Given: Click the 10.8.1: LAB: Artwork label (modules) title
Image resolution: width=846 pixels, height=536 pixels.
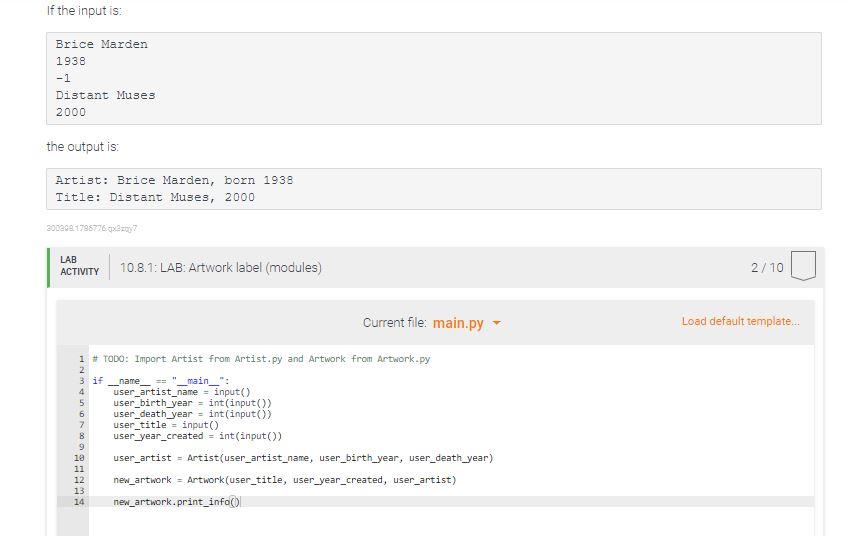Looking at the screenshot, I should 221,268.
